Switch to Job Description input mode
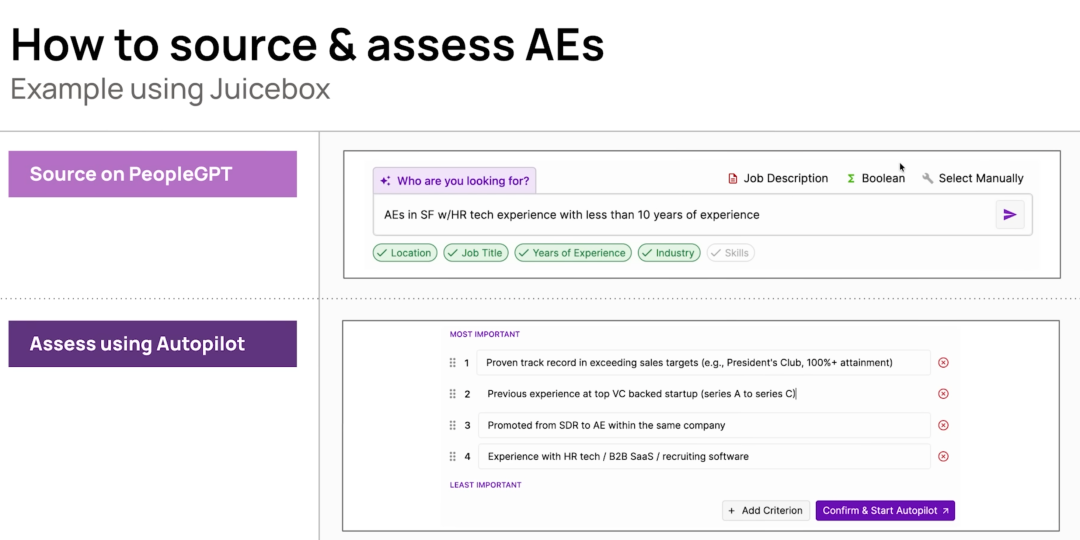 [x=778, y=178]
